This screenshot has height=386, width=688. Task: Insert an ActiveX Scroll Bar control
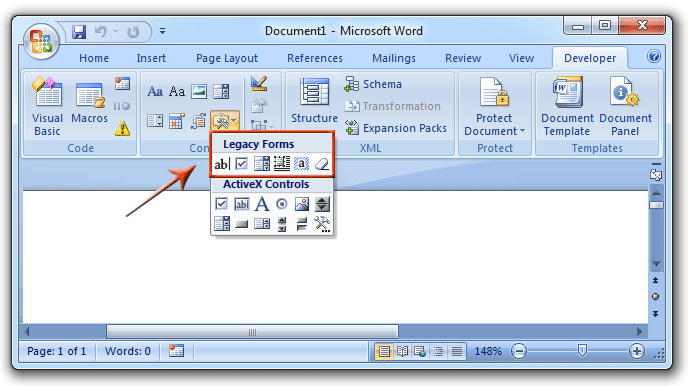[x=282, y=224]
